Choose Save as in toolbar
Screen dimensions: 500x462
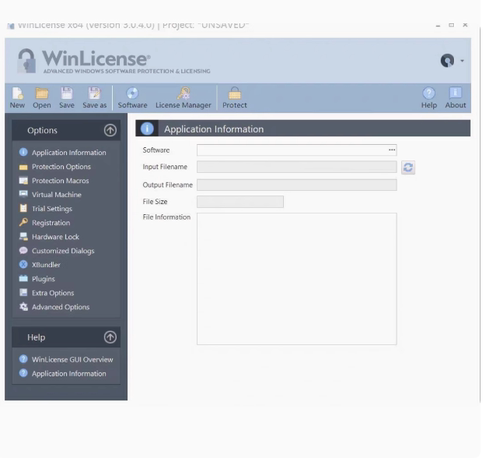tap(95, 98)
